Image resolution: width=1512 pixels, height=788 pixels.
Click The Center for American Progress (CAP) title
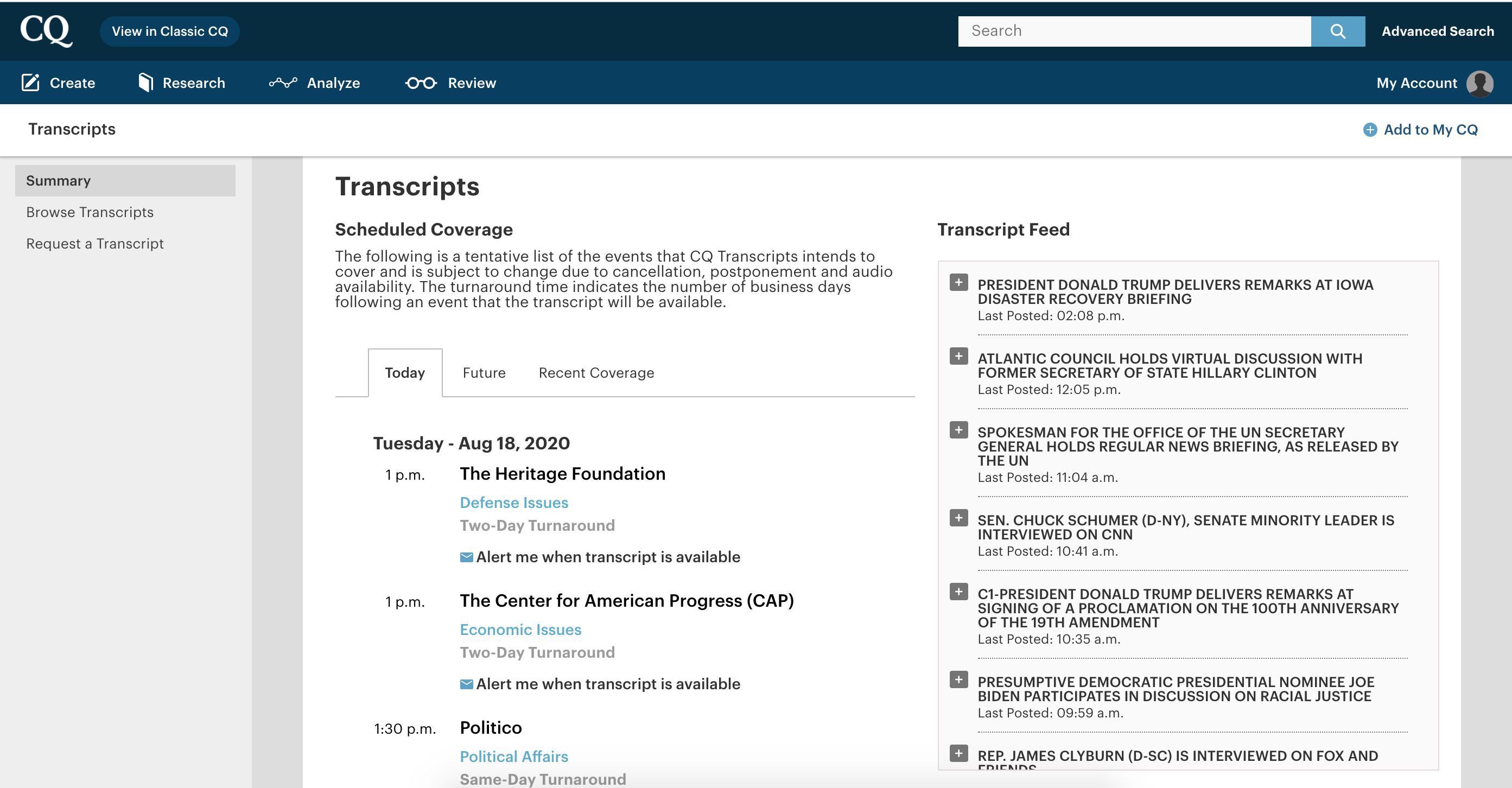[x=626, y=601]
